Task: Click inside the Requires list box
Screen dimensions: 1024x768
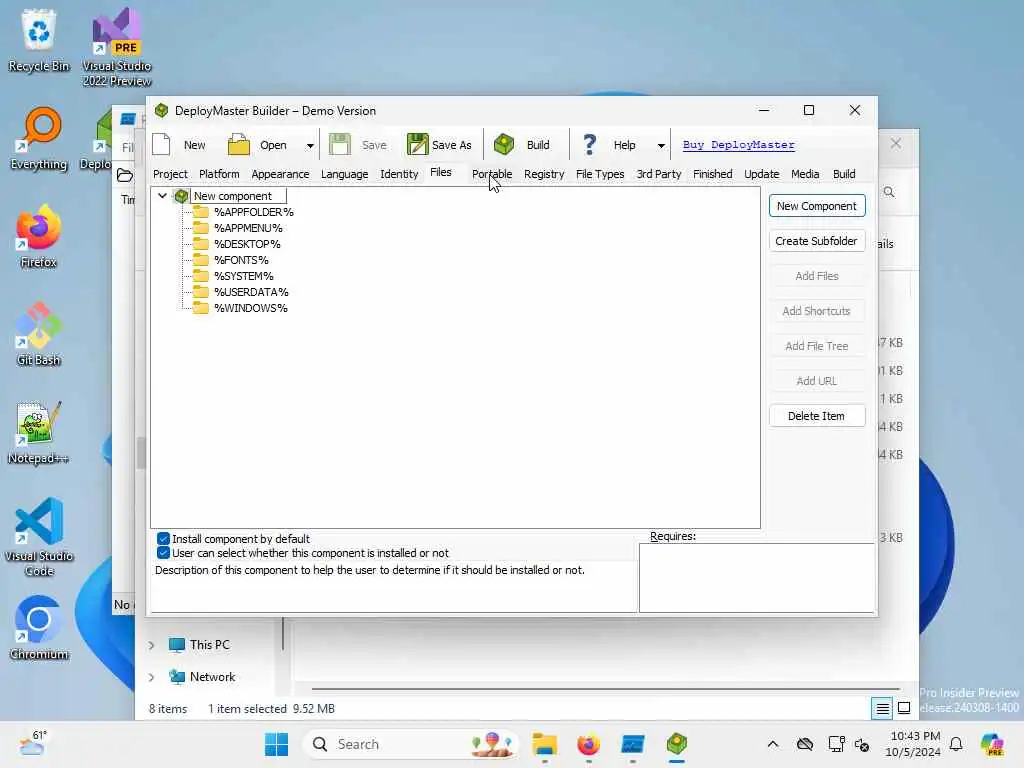Action: [757, 578]
